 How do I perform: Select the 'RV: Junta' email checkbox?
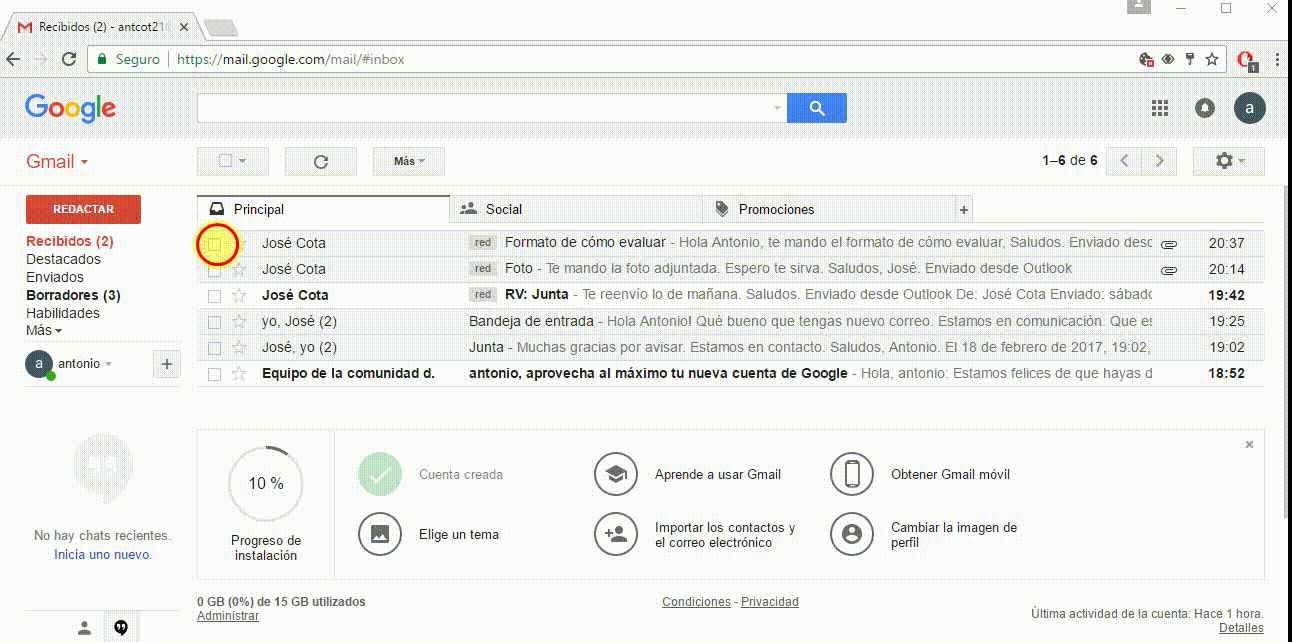pos(214,295)
